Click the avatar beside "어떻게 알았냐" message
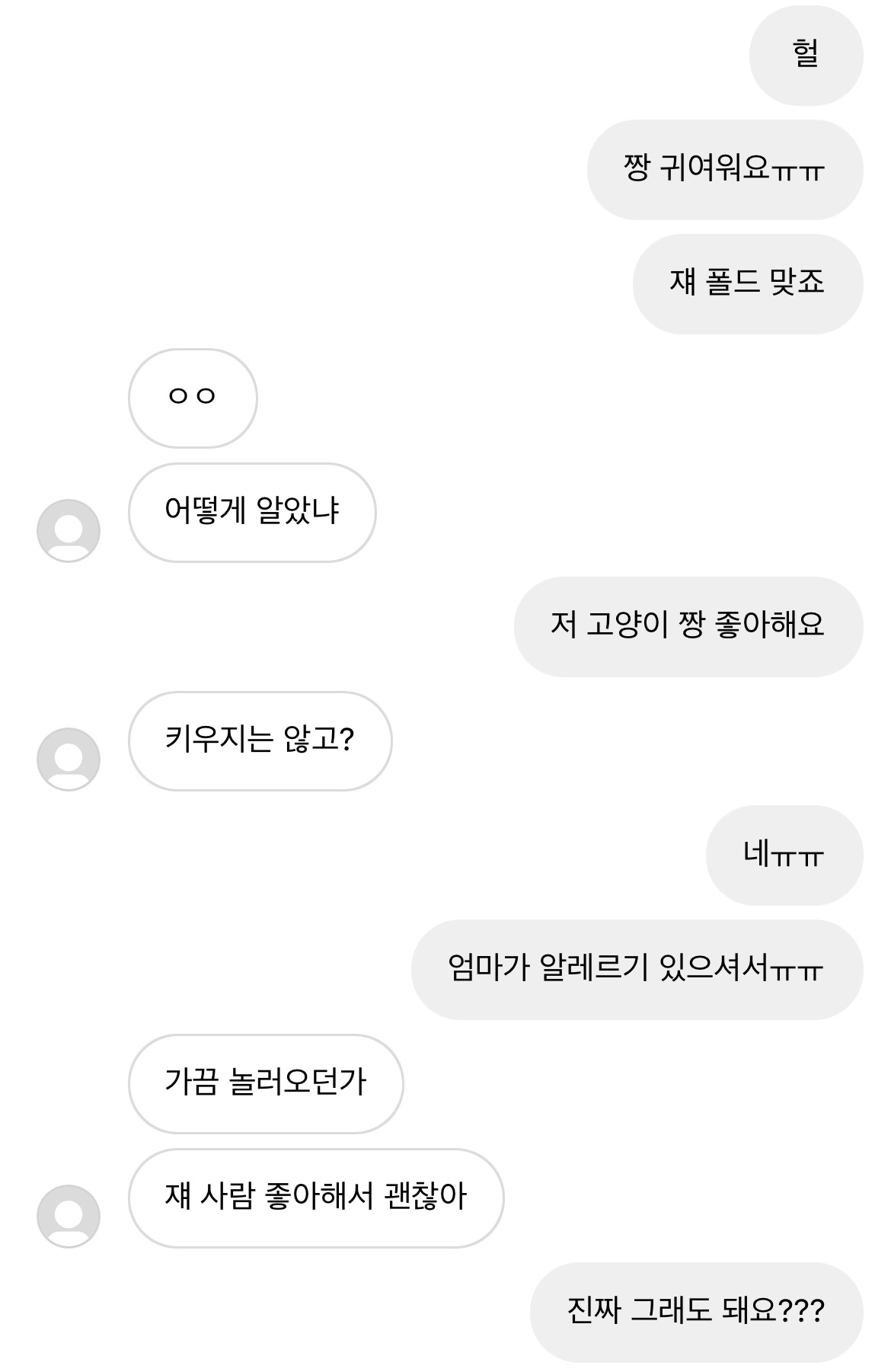 click(69, 530)
